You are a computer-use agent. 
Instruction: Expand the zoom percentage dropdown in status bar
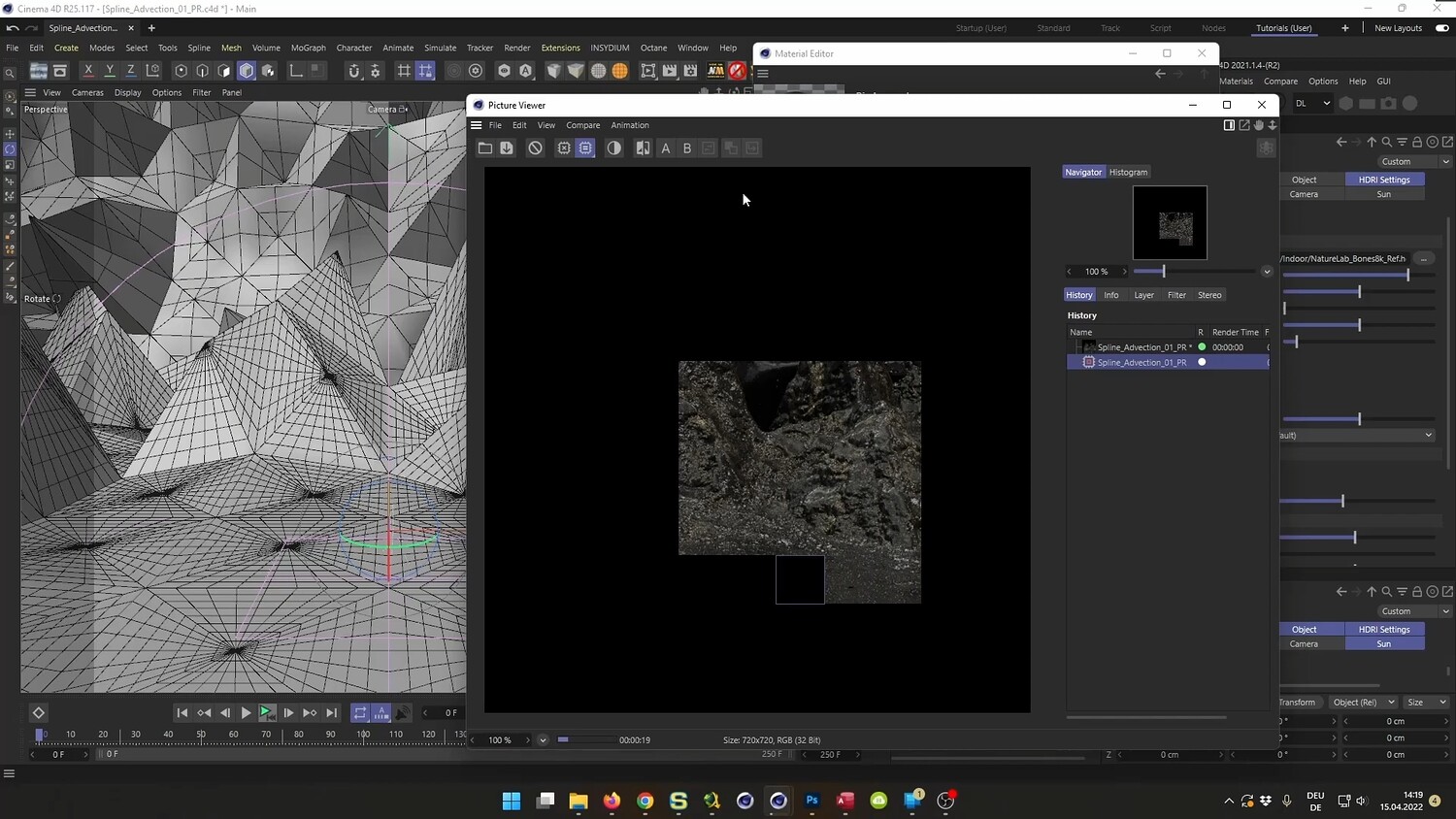pyautogui.click(x=543, y=740)
